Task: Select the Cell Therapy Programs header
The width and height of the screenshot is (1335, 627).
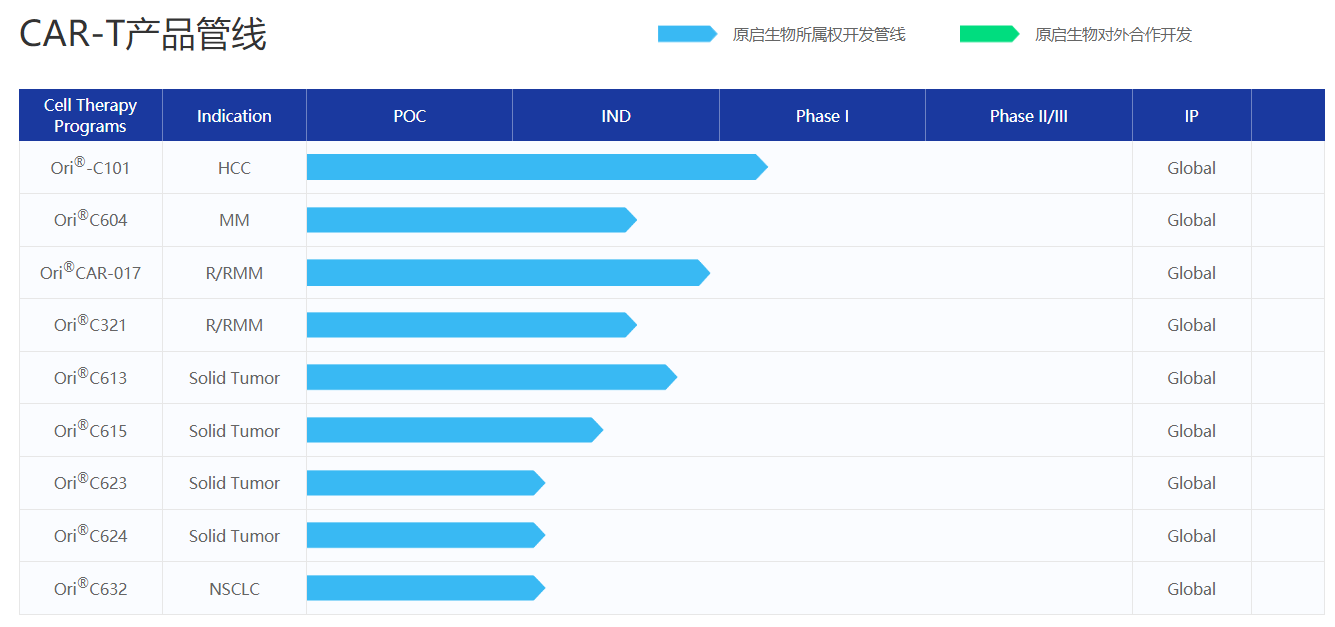Action: [x=90, y=116]
